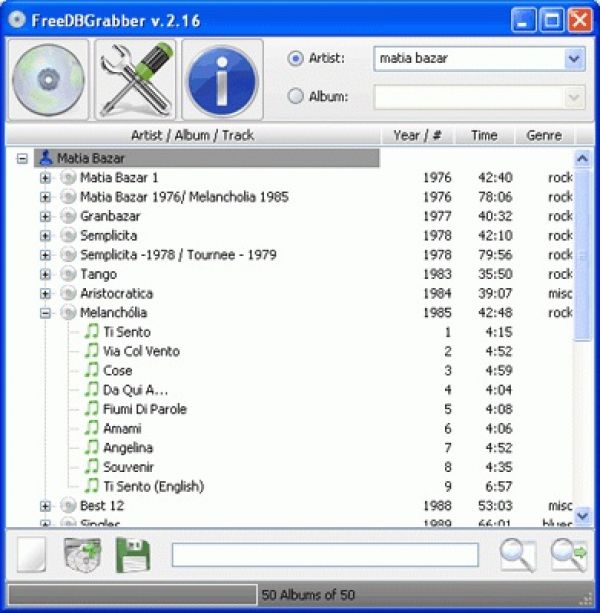This screenshot has height=613, width=600.
Task: Expand the Matia Bazar 1 album
Action: click(45, 178)
